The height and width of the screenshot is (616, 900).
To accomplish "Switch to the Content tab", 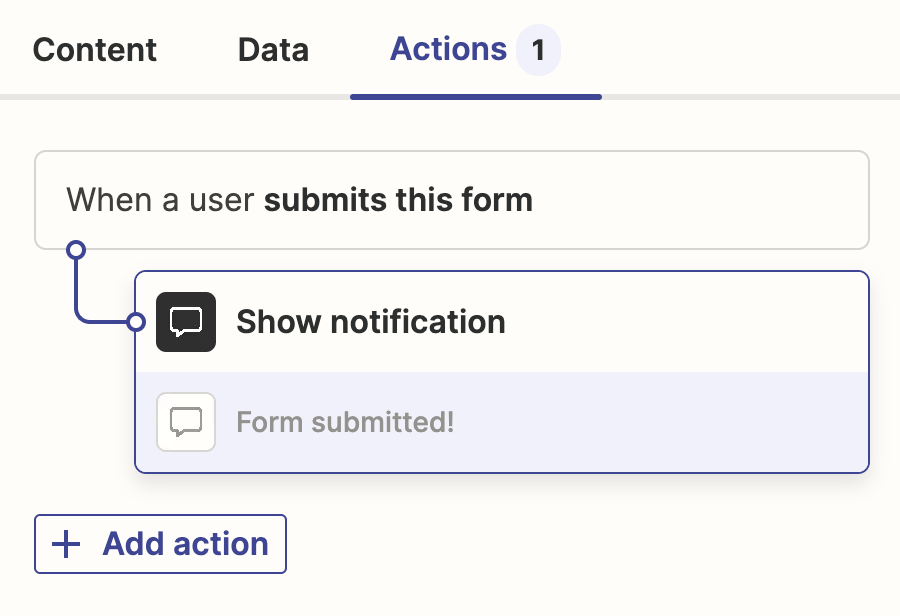I will pos(94,49).
